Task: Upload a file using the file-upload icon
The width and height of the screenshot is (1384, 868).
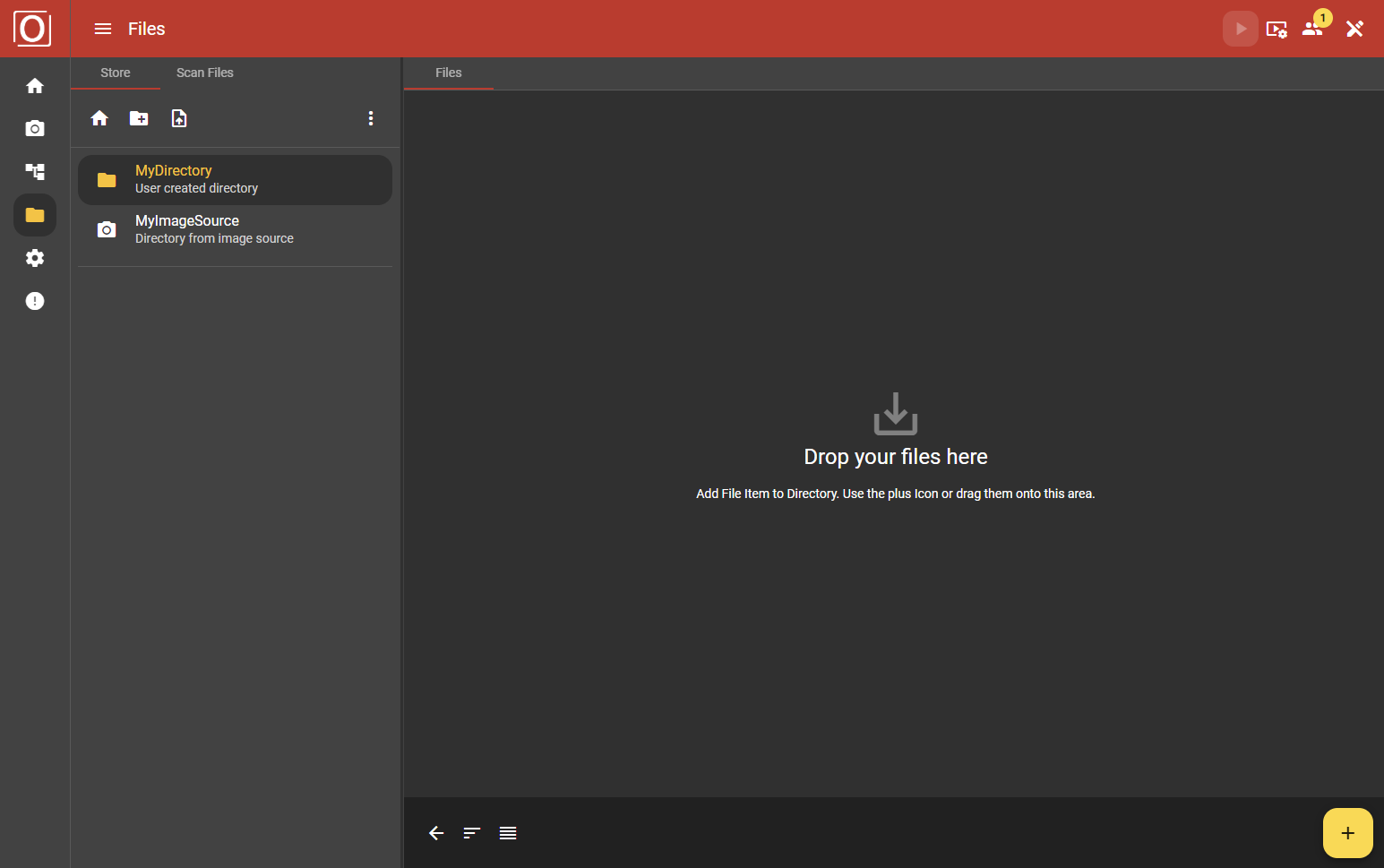Action: coord(179,117)
